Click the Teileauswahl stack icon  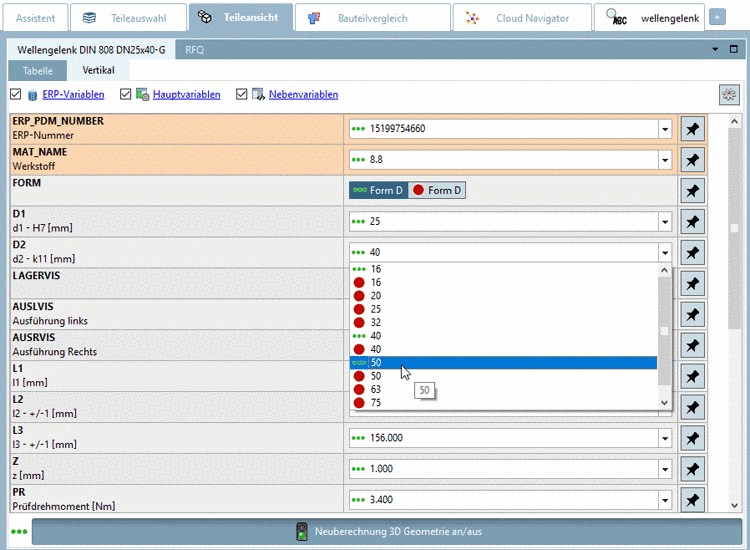coord(89,18)
